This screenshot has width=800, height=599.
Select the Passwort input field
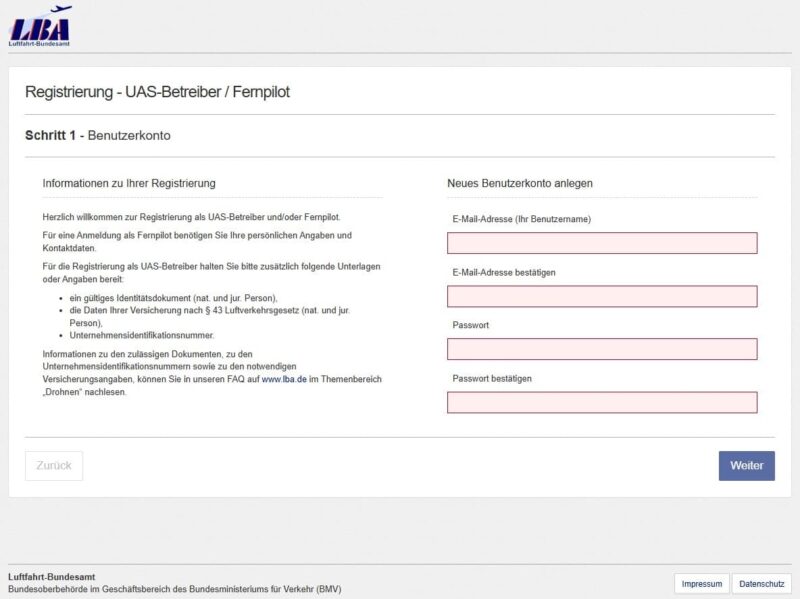pyautogui.click(x=602, y=349)
